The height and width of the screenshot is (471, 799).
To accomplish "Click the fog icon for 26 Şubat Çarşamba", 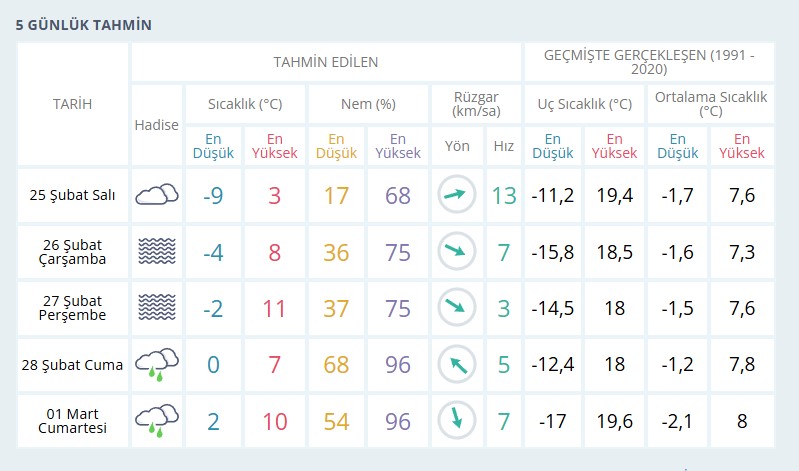I will pos(157,251).
